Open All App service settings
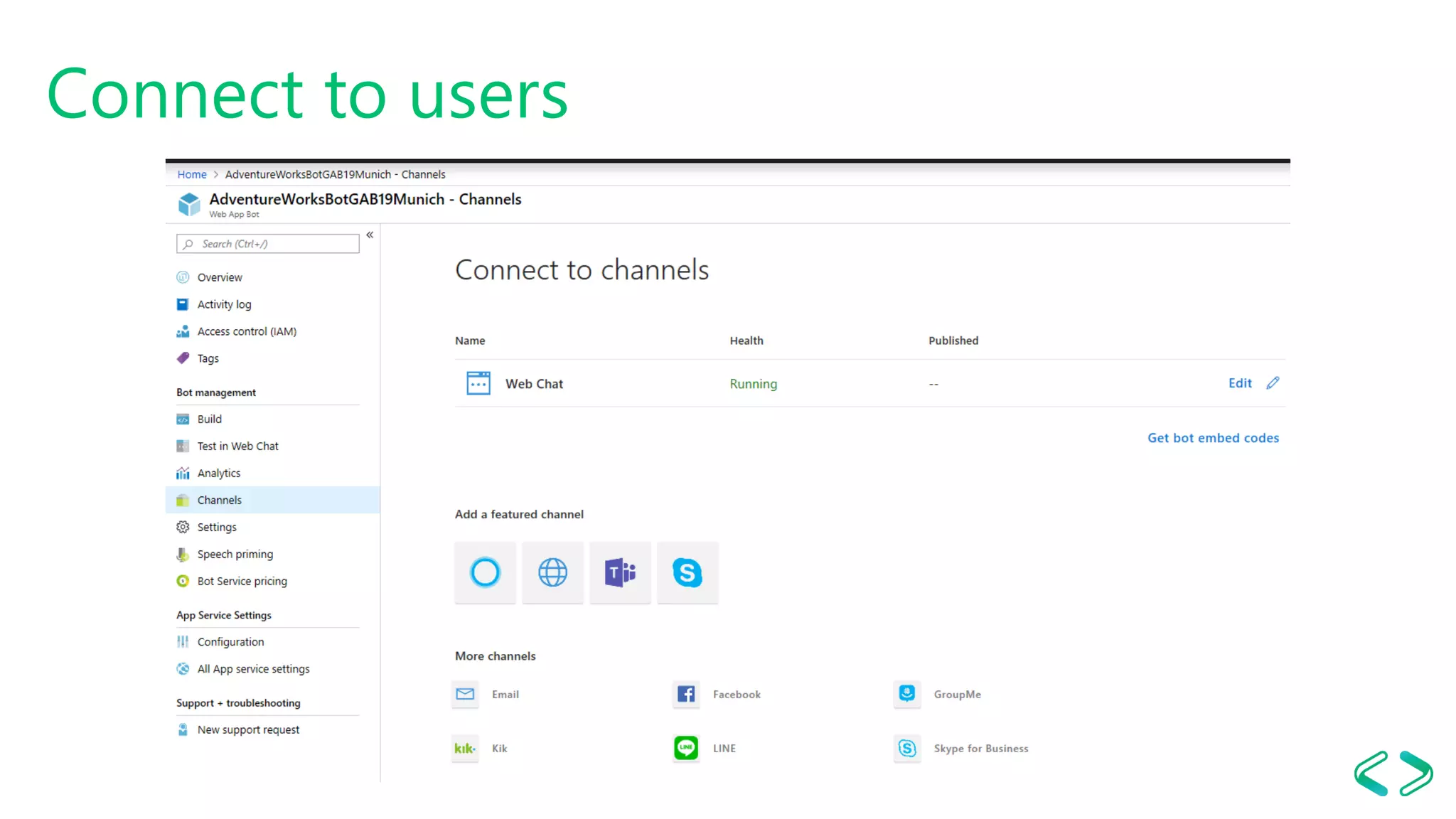This screenshot has width=1456, height=819. [x=253, y=669]
